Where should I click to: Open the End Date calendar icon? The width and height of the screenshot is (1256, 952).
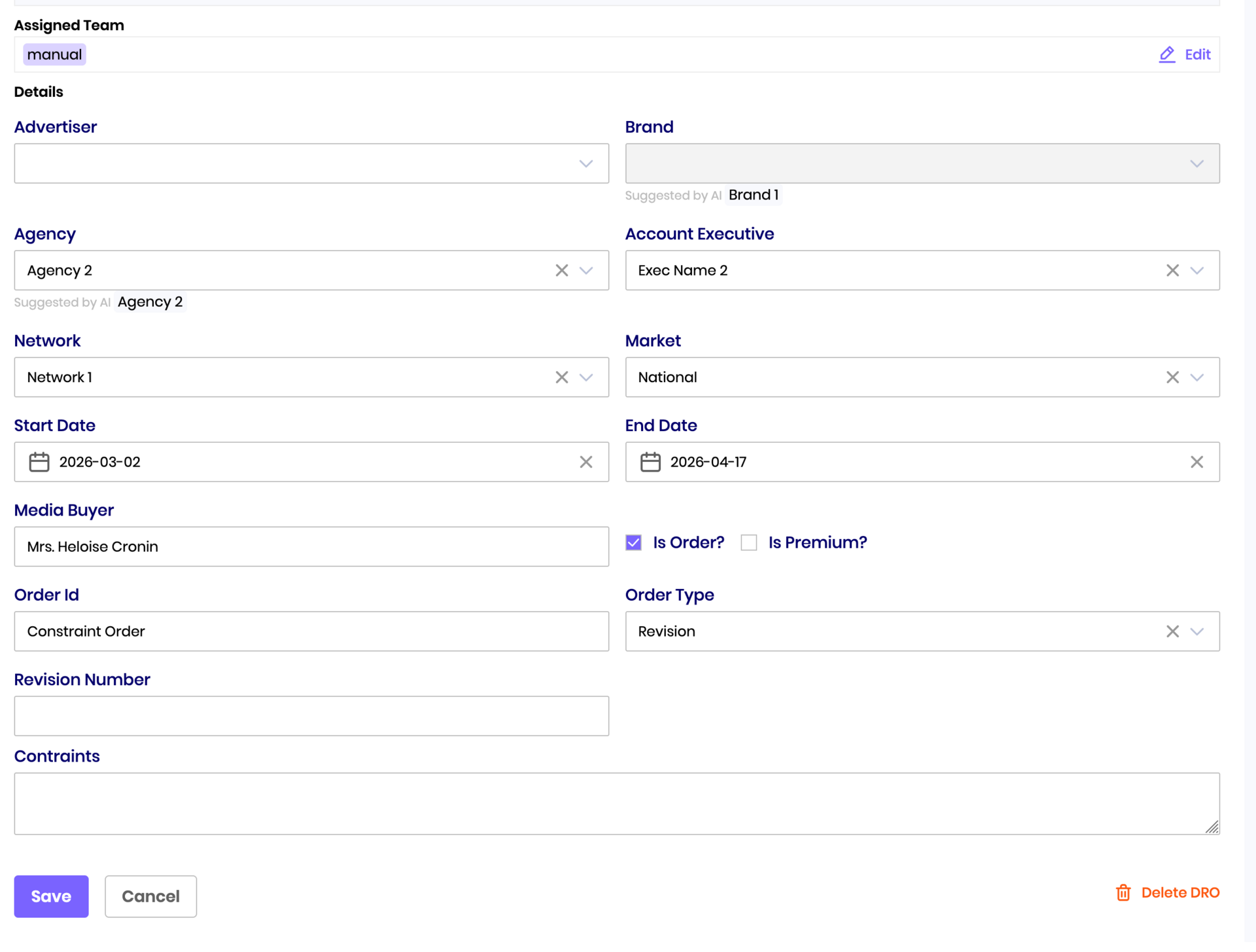pos(650,462)
